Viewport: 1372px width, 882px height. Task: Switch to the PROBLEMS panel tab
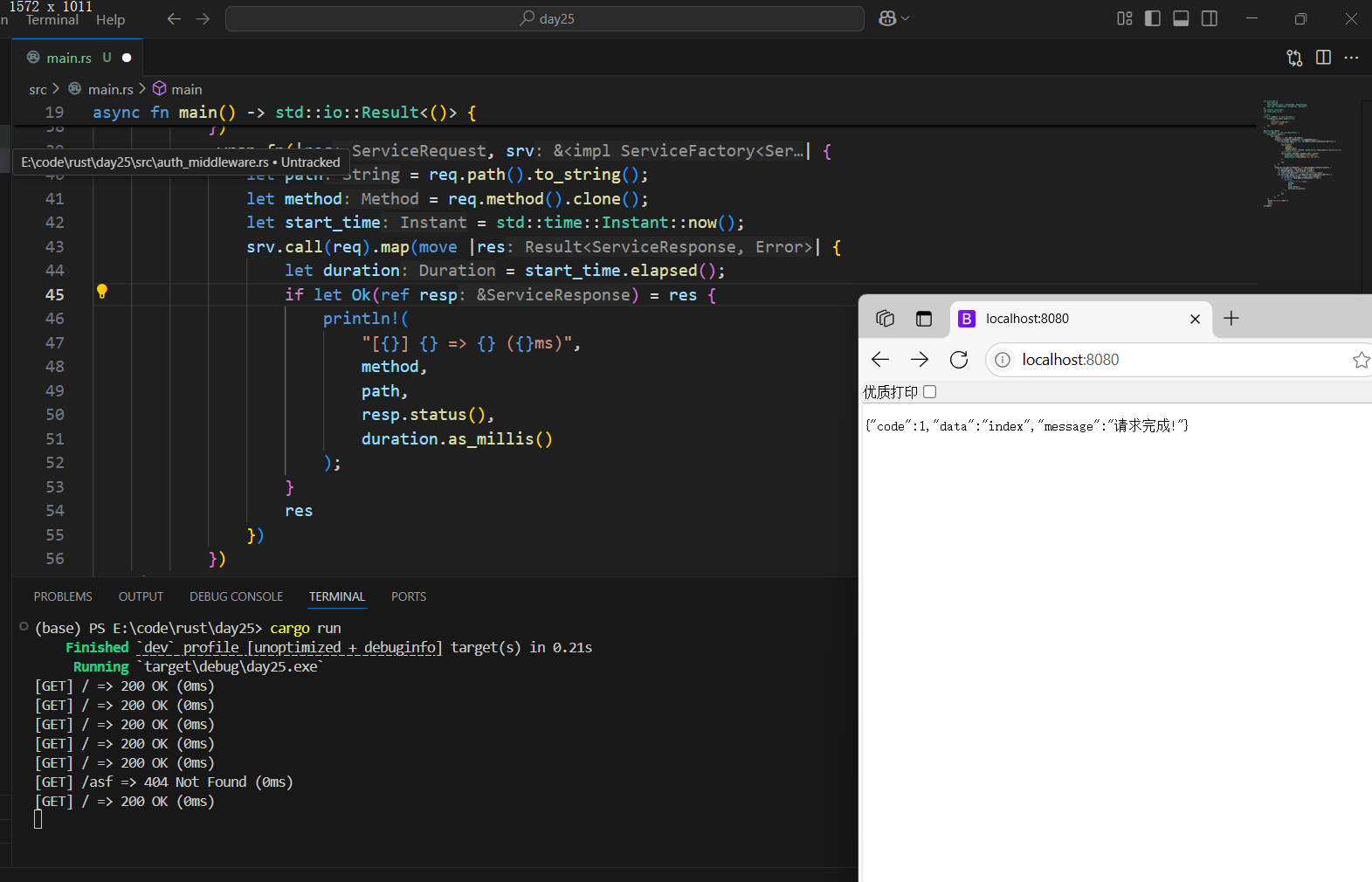click(x=63, y=596)
